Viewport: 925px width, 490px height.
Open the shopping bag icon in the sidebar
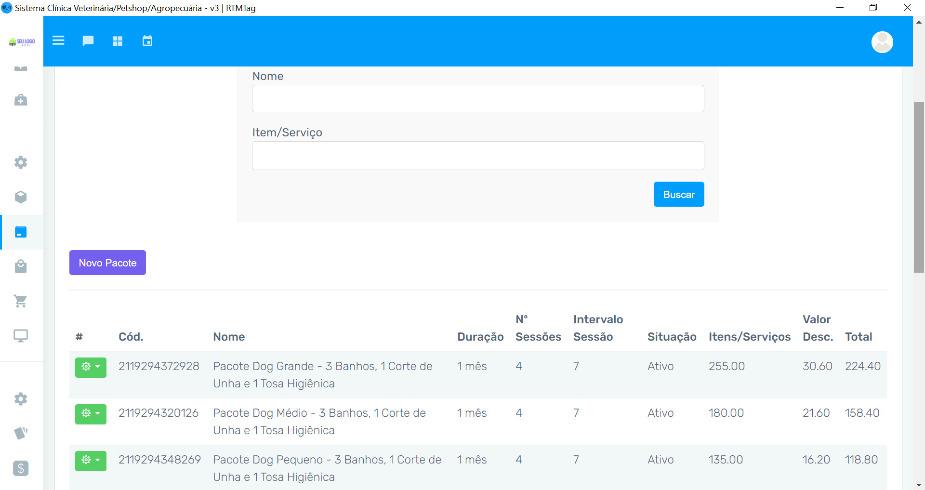pos(21,266)
